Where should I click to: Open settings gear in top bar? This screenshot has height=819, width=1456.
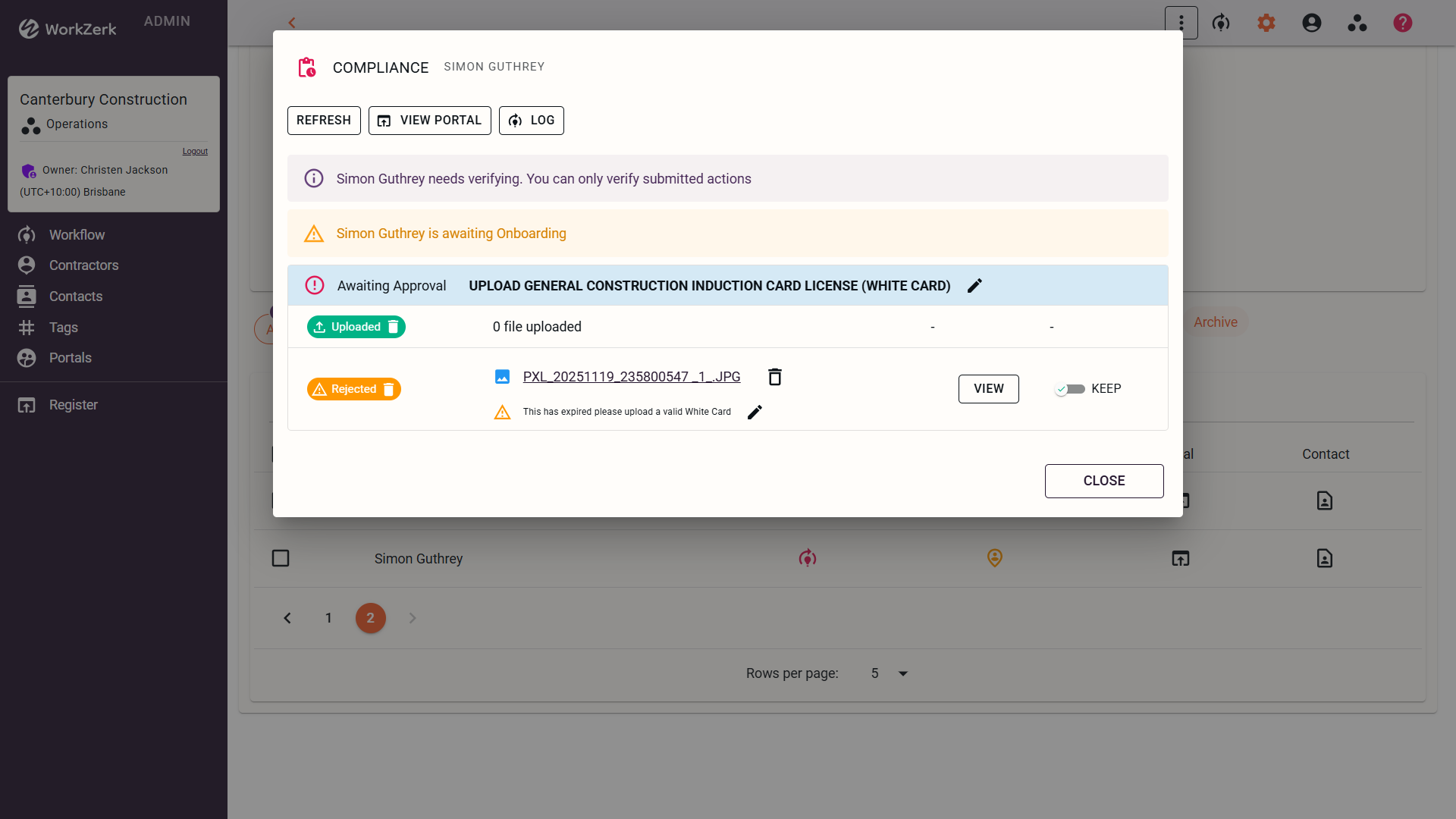tap(1266, 23)
